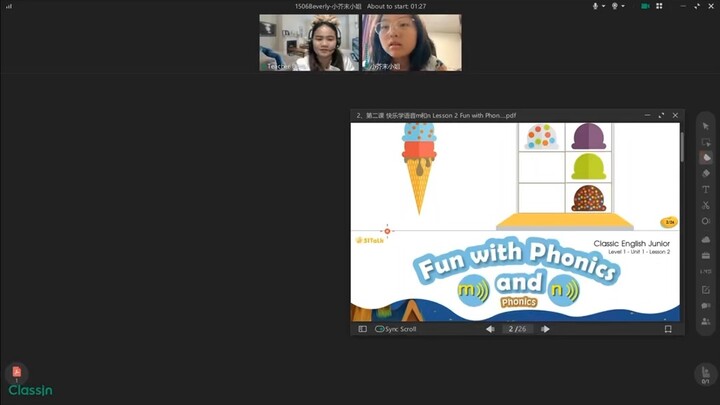This screenshot has height=405, width=720.
Task: Click the white polka-dot ice cream scoop
Action: [x=541, y=136]
